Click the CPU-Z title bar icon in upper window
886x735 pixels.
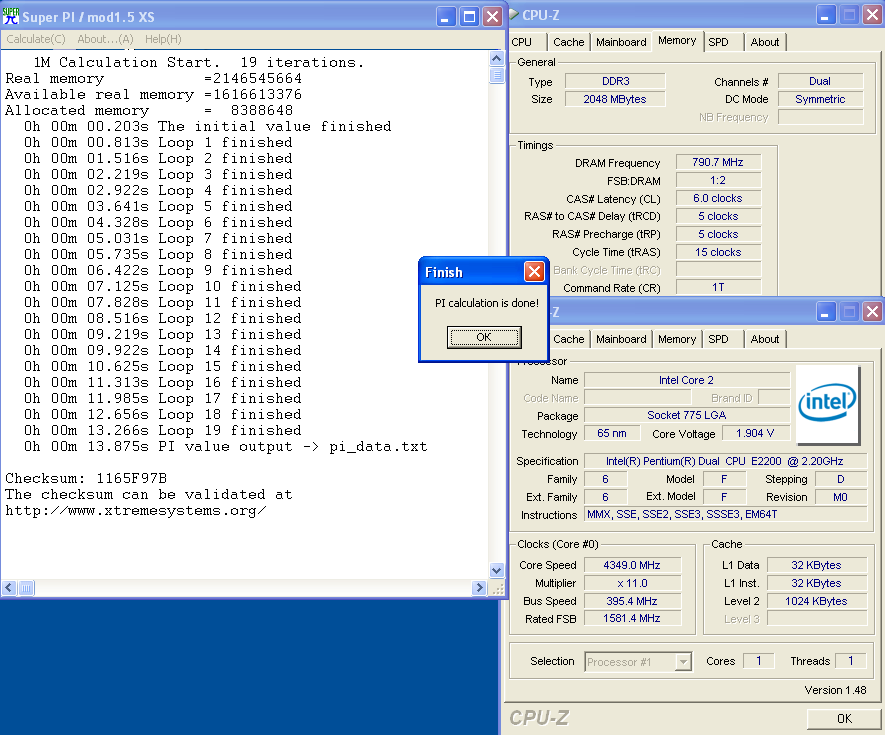tap(514, 15)
